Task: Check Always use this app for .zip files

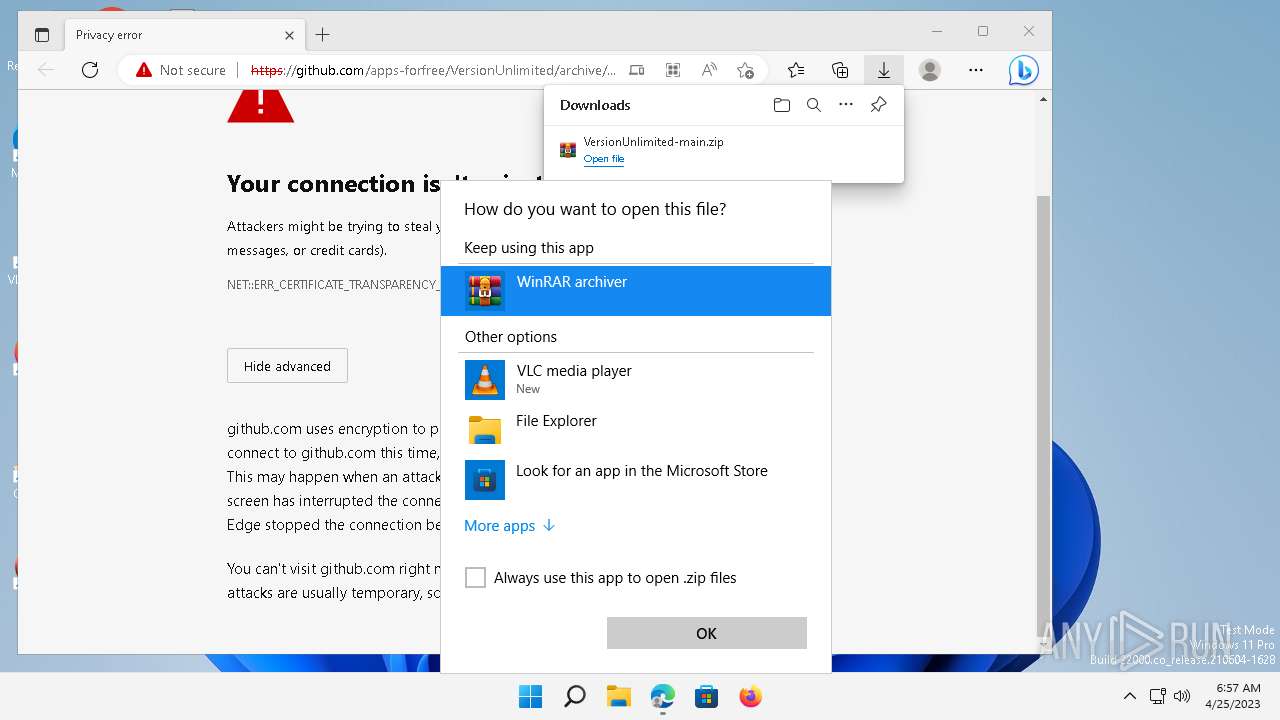Action: (x=475, y=578)
